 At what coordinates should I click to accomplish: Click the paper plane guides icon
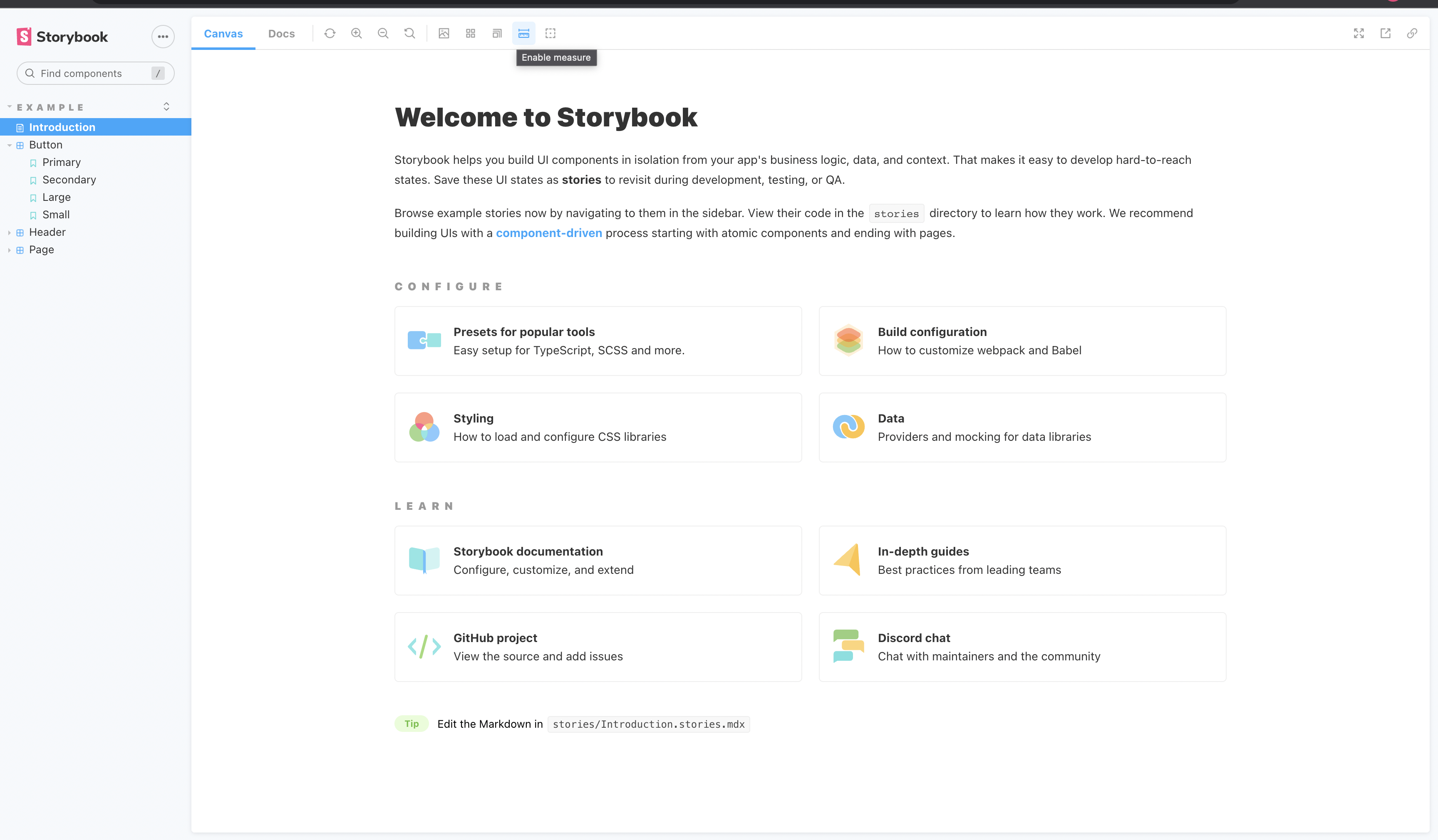coord(848,559)
